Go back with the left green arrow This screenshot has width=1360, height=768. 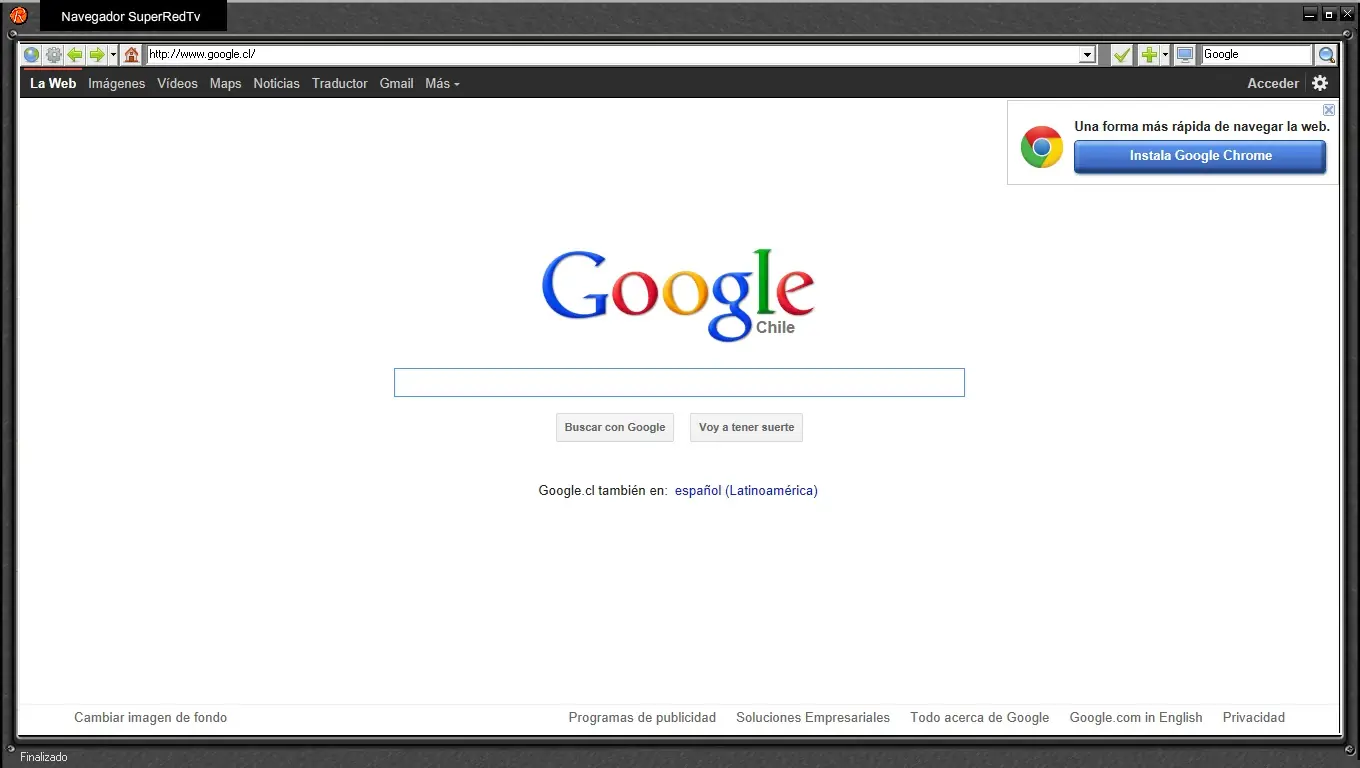pos(75,55)
